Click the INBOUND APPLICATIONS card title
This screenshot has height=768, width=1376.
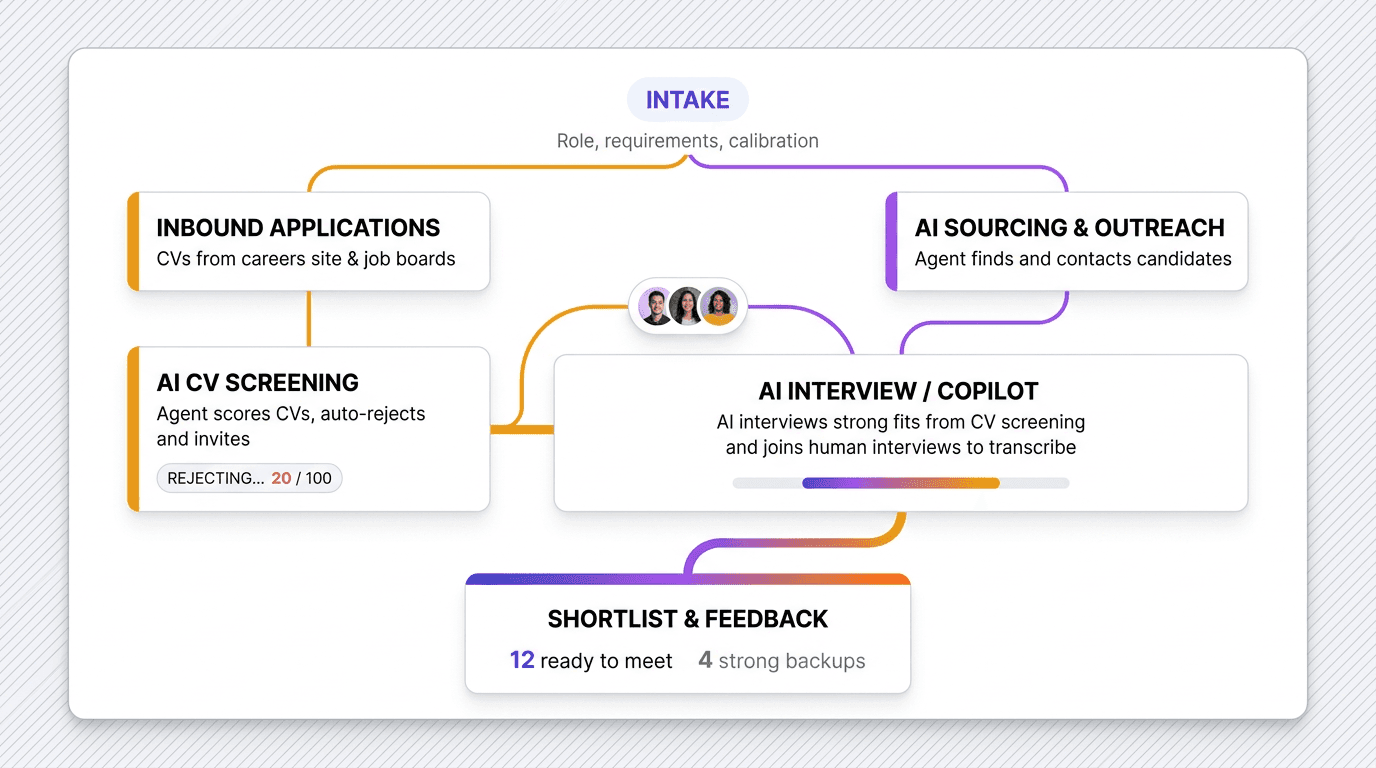click(x=297, y=227)
